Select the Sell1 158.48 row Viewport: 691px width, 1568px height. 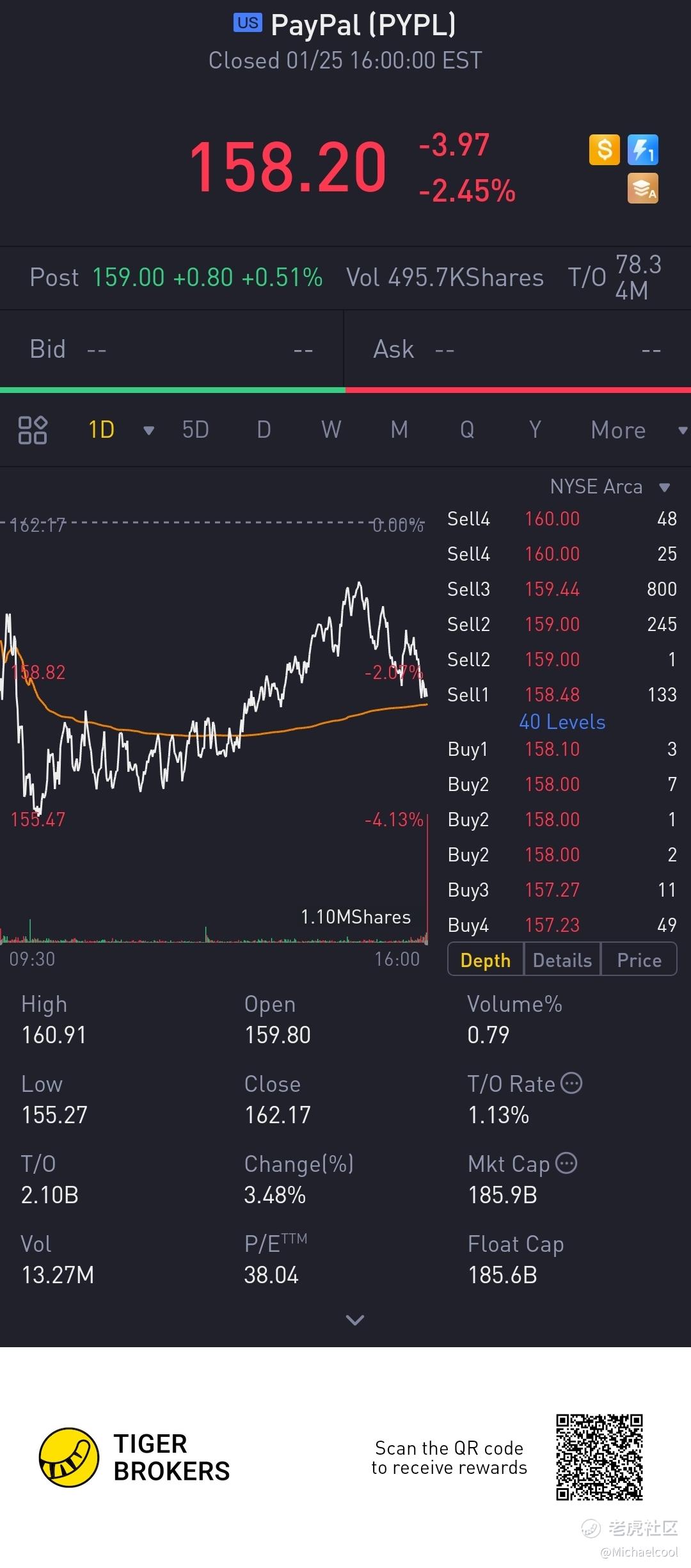[562, 694]
